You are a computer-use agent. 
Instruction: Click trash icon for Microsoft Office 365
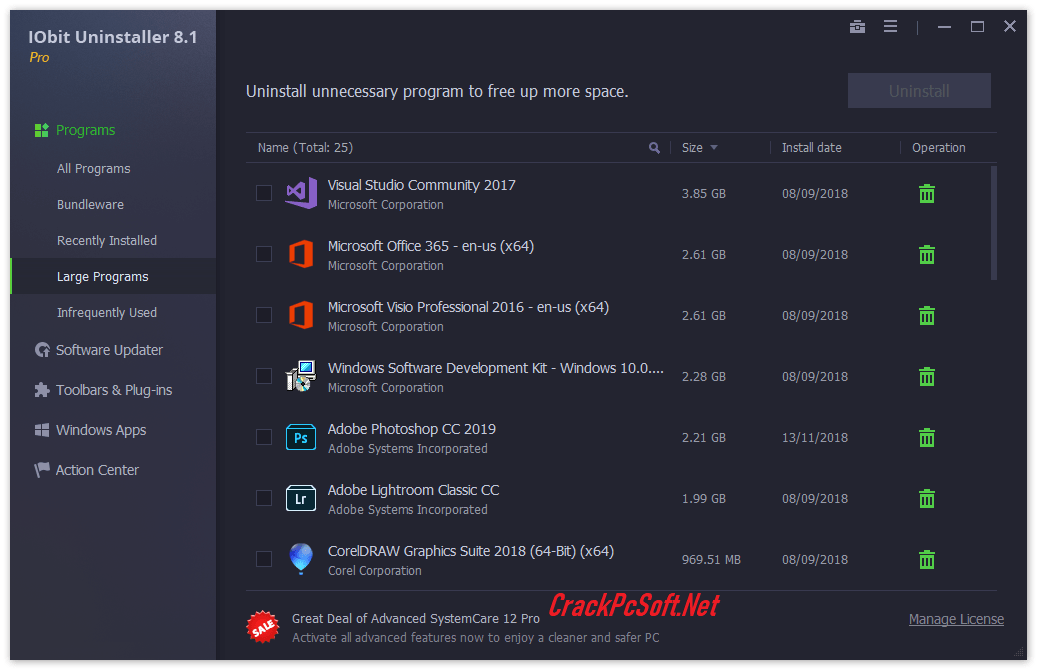[x=927, y=255]
